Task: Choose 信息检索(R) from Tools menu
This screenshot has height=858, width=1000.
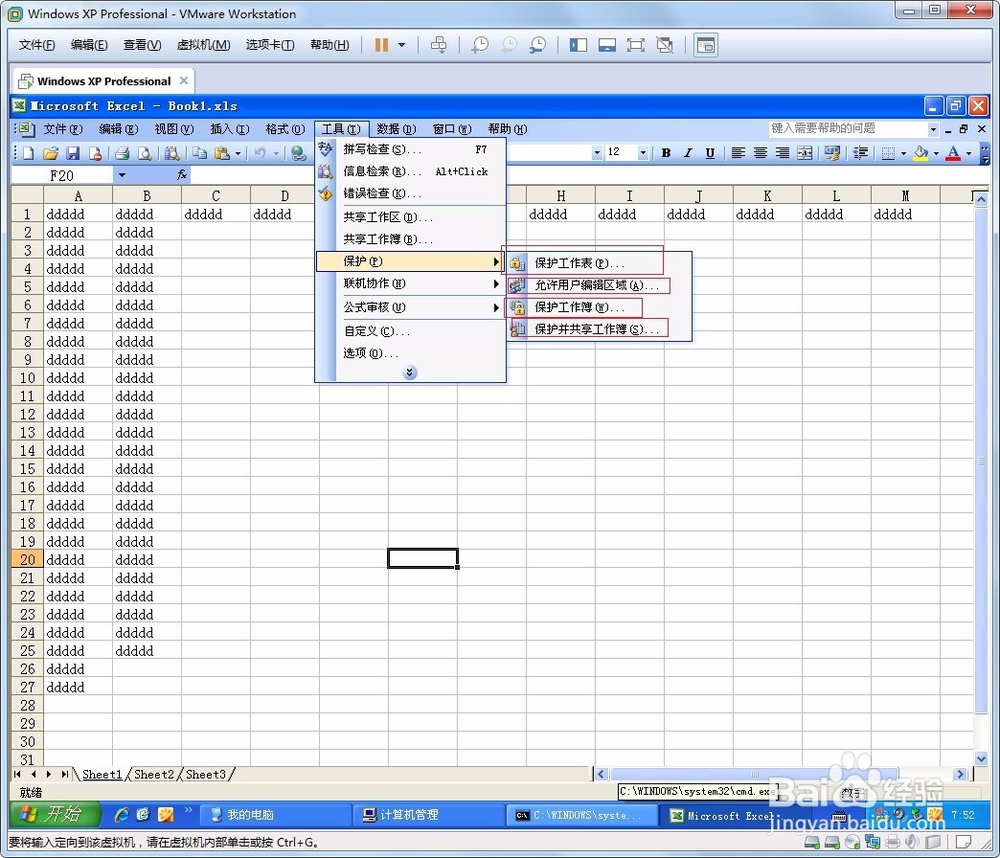Action: click(x=411, y=171)
